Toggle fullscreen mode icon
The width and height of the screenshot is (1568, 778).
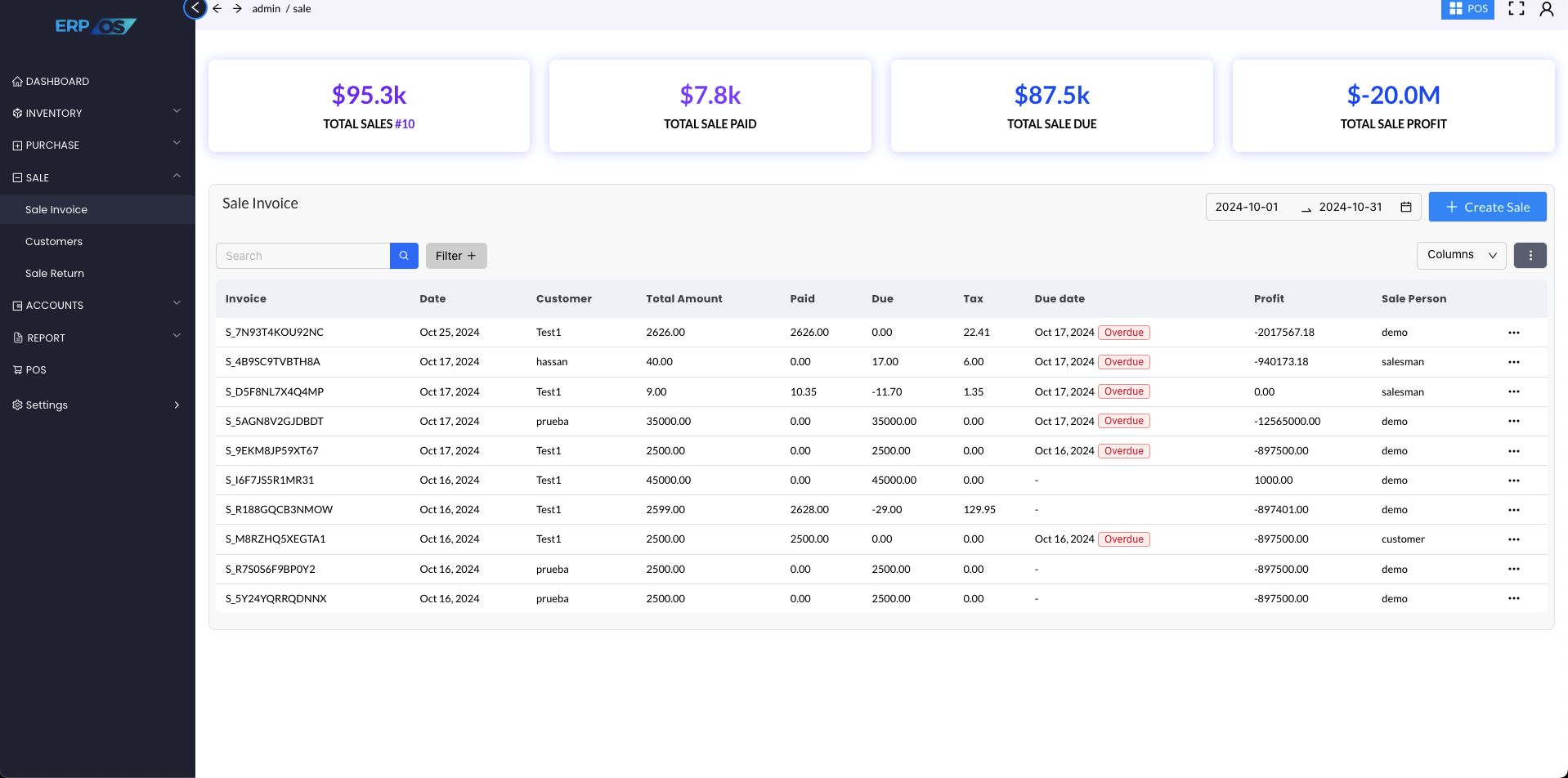pyautogui.click(x=1516, y=9)
